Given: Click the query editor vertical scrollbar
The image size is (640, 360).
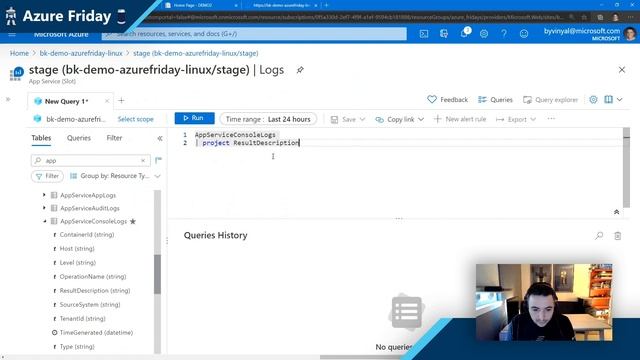Looking at the screenshot, I should click(x=626, y=167).
